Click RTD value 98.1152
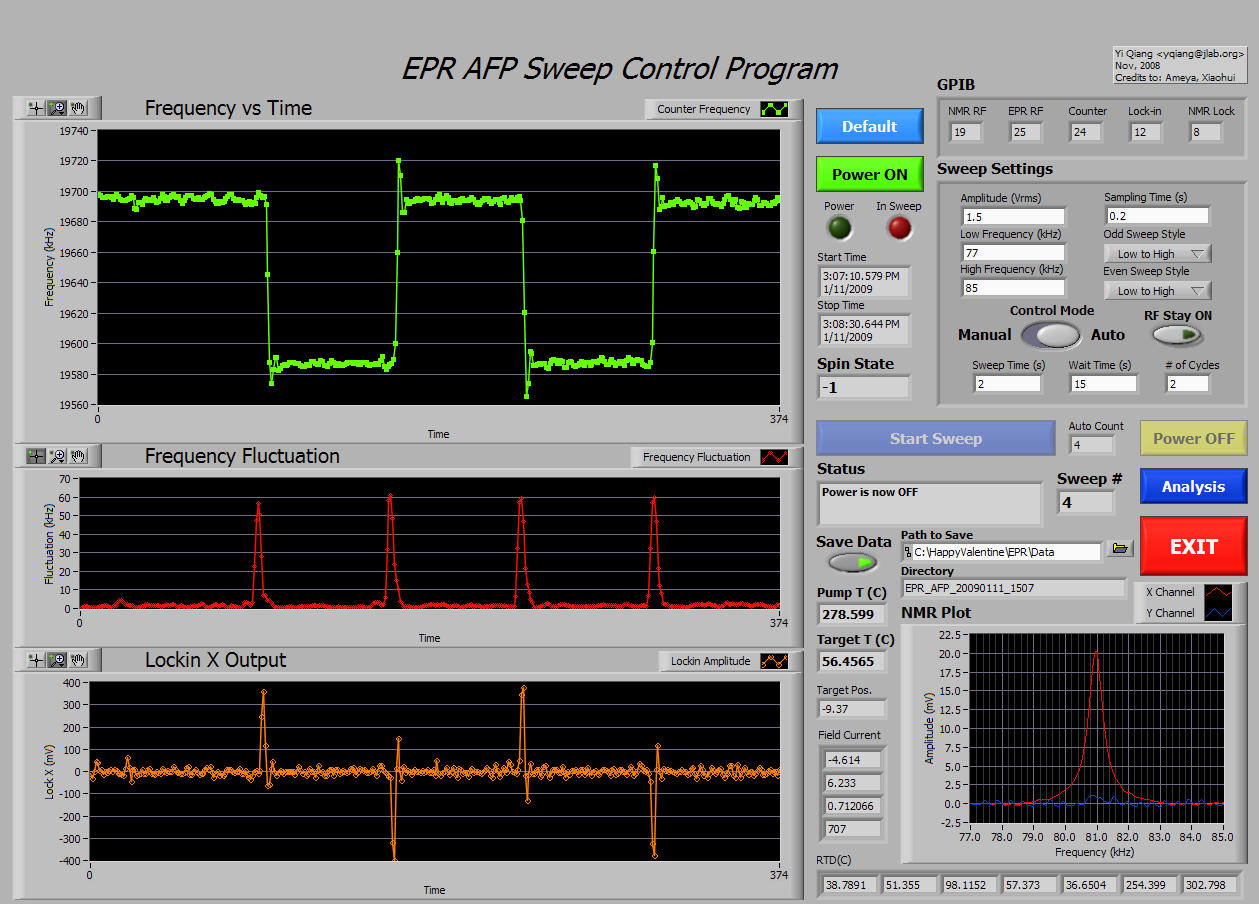Image resolution: width=1259 pixels, height=904 pixels. (x=969, y=885)
